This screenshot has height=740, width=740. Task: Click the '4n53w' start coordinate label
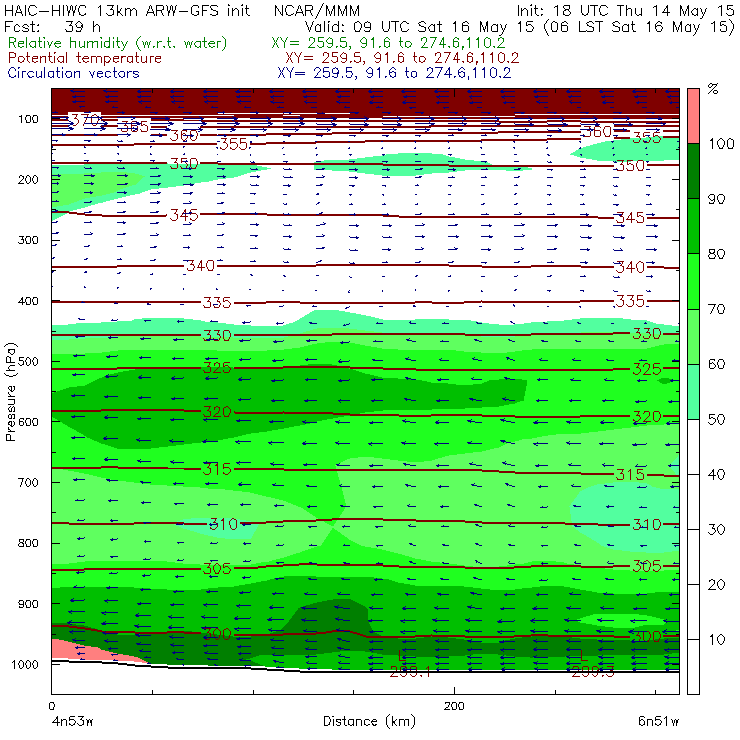[72, 722]
